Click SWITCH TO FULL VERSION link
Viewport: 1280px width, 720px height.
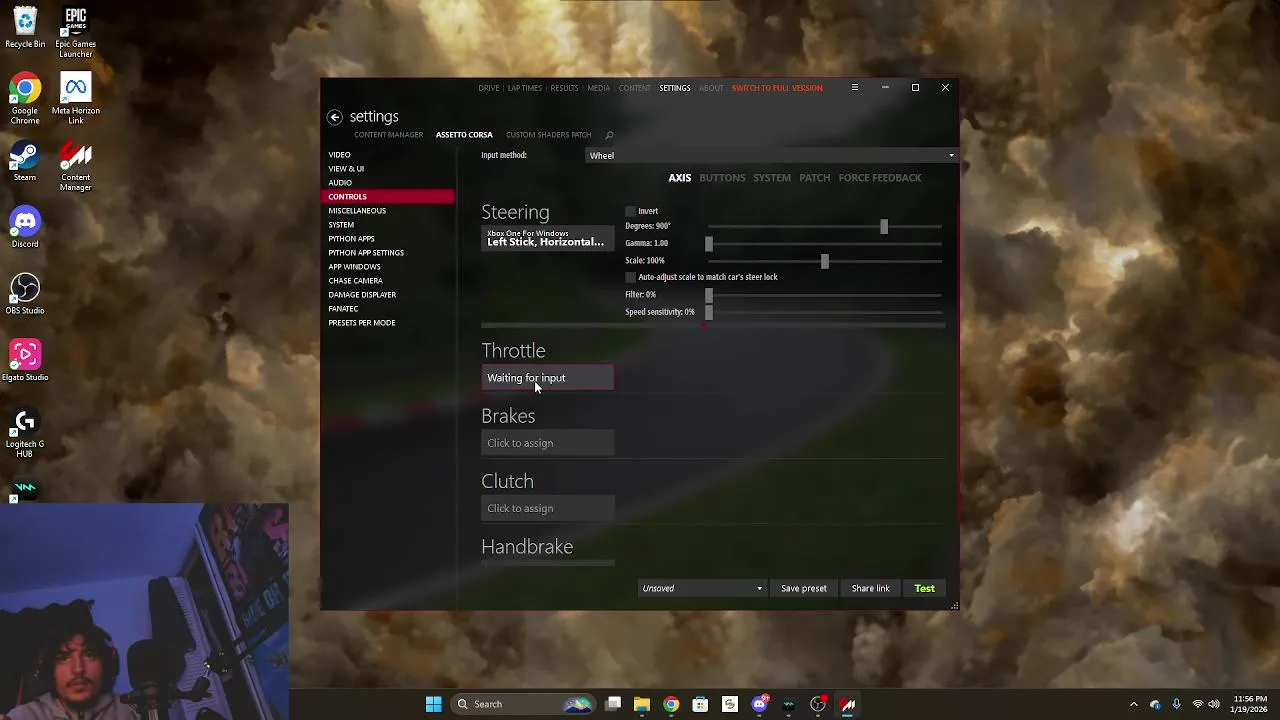tap(777, 88)
